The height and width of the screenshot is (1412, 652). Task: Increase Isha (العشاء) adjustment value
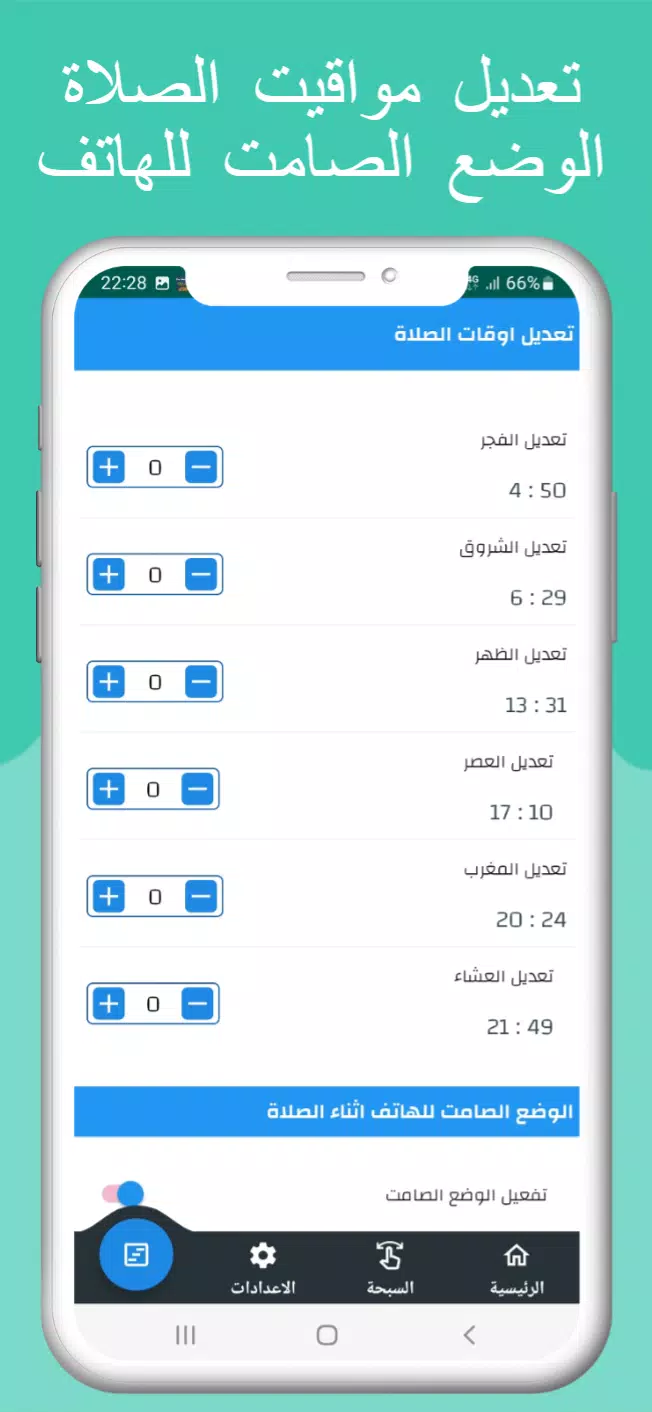[109, 1004]
